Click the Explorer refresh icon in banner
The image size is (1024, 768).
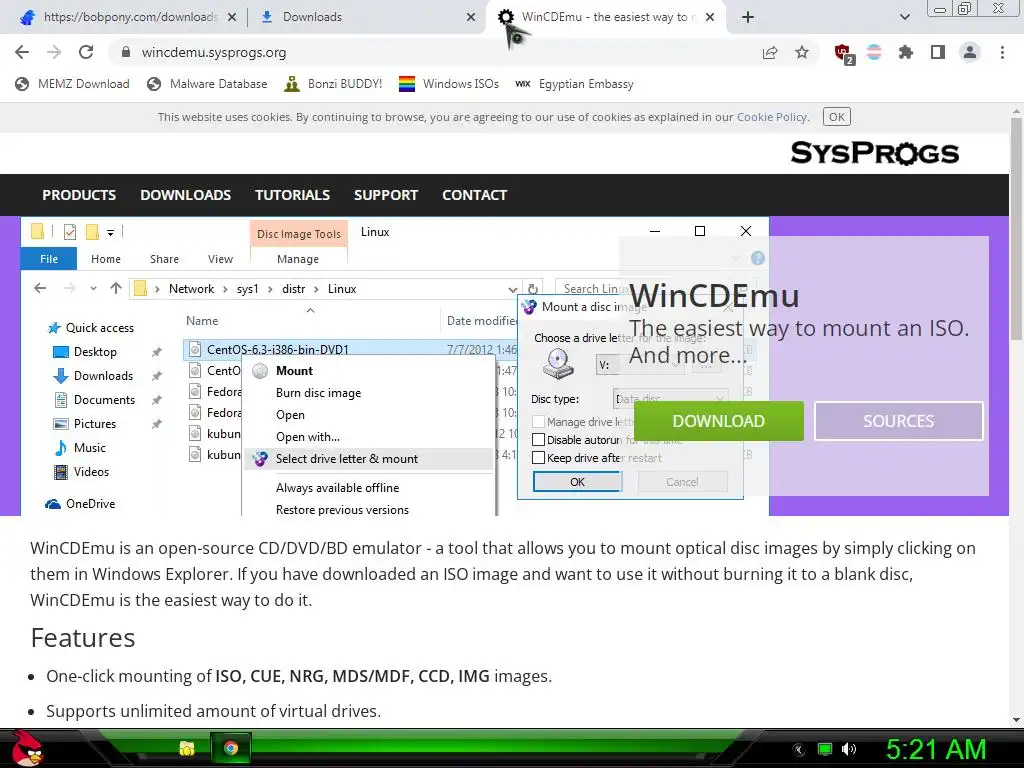[x=533, y=289]
